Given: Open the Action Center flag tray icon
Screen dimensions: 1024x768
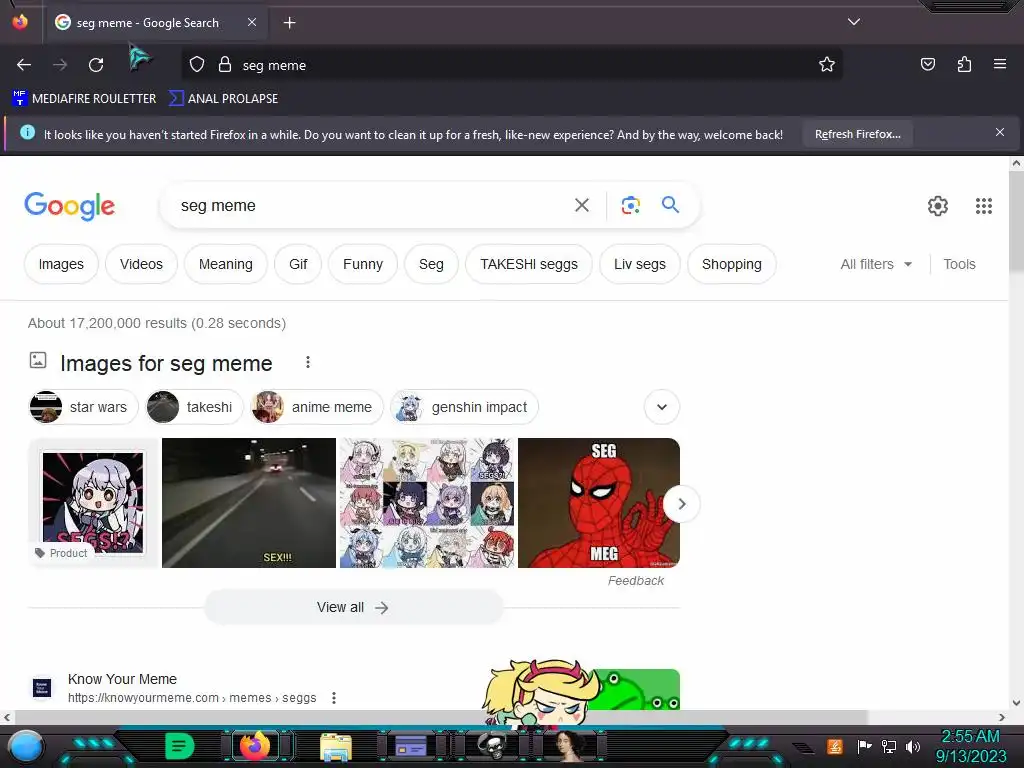Looking at the screenshot, I should (864, 746).
